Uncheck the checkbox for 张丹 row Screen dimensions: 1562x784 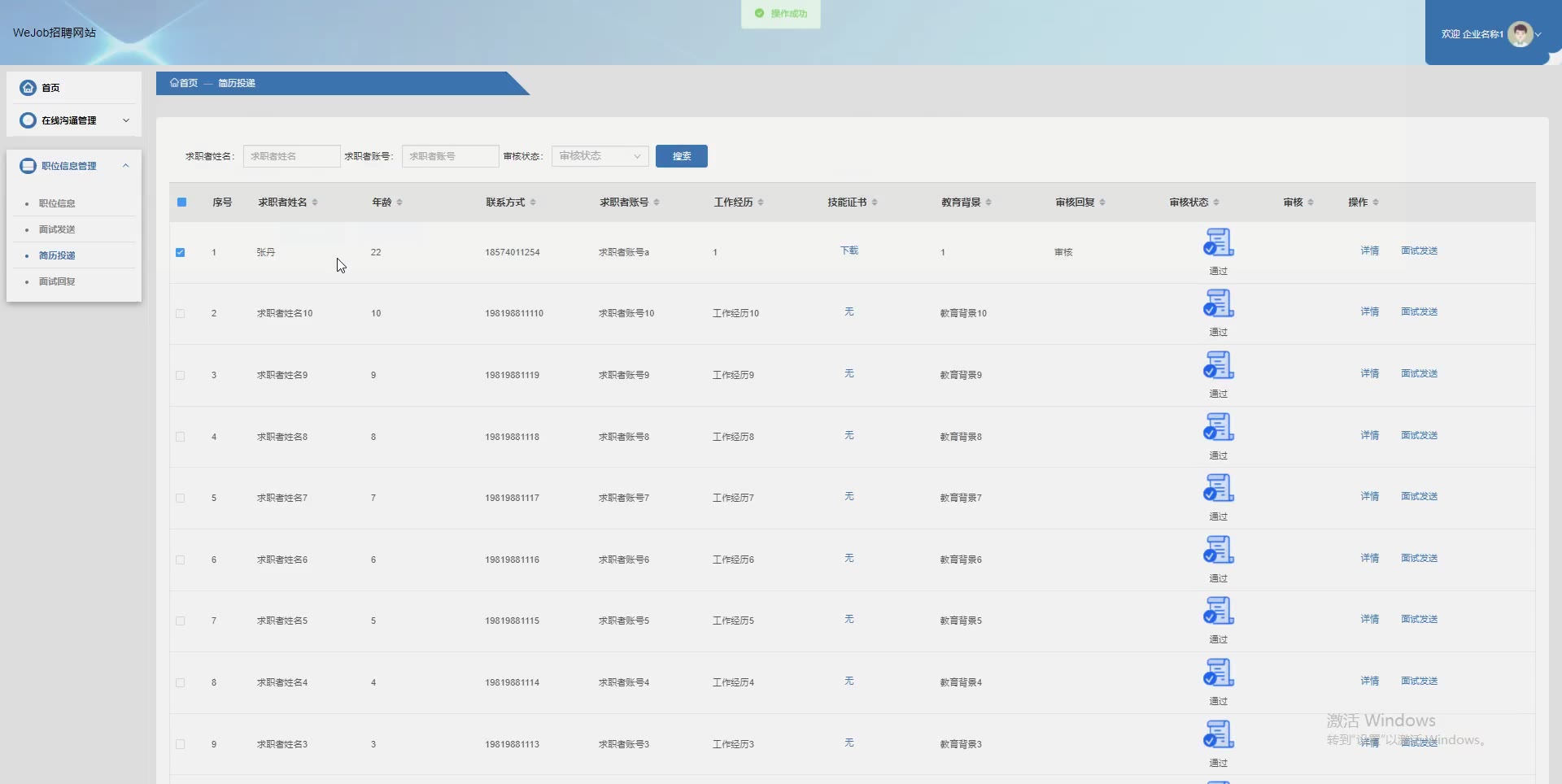click(181, 252)
